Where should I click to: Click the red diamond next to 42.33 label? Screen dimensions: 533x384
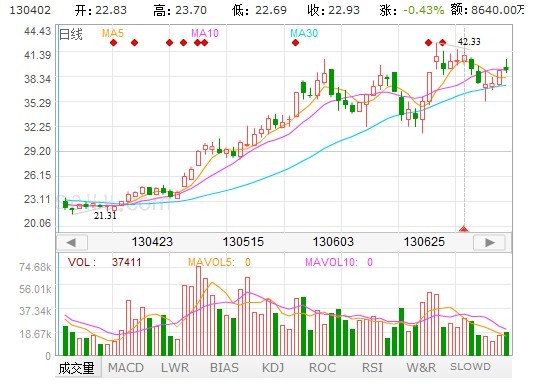pyautogui.click(x=442, y=43)
